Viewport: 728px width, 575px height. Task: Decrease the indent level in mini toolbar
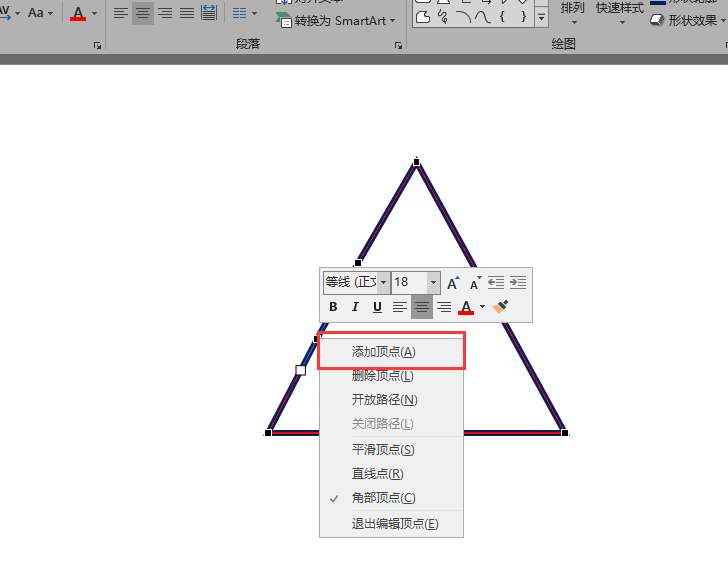pos(496,282)
